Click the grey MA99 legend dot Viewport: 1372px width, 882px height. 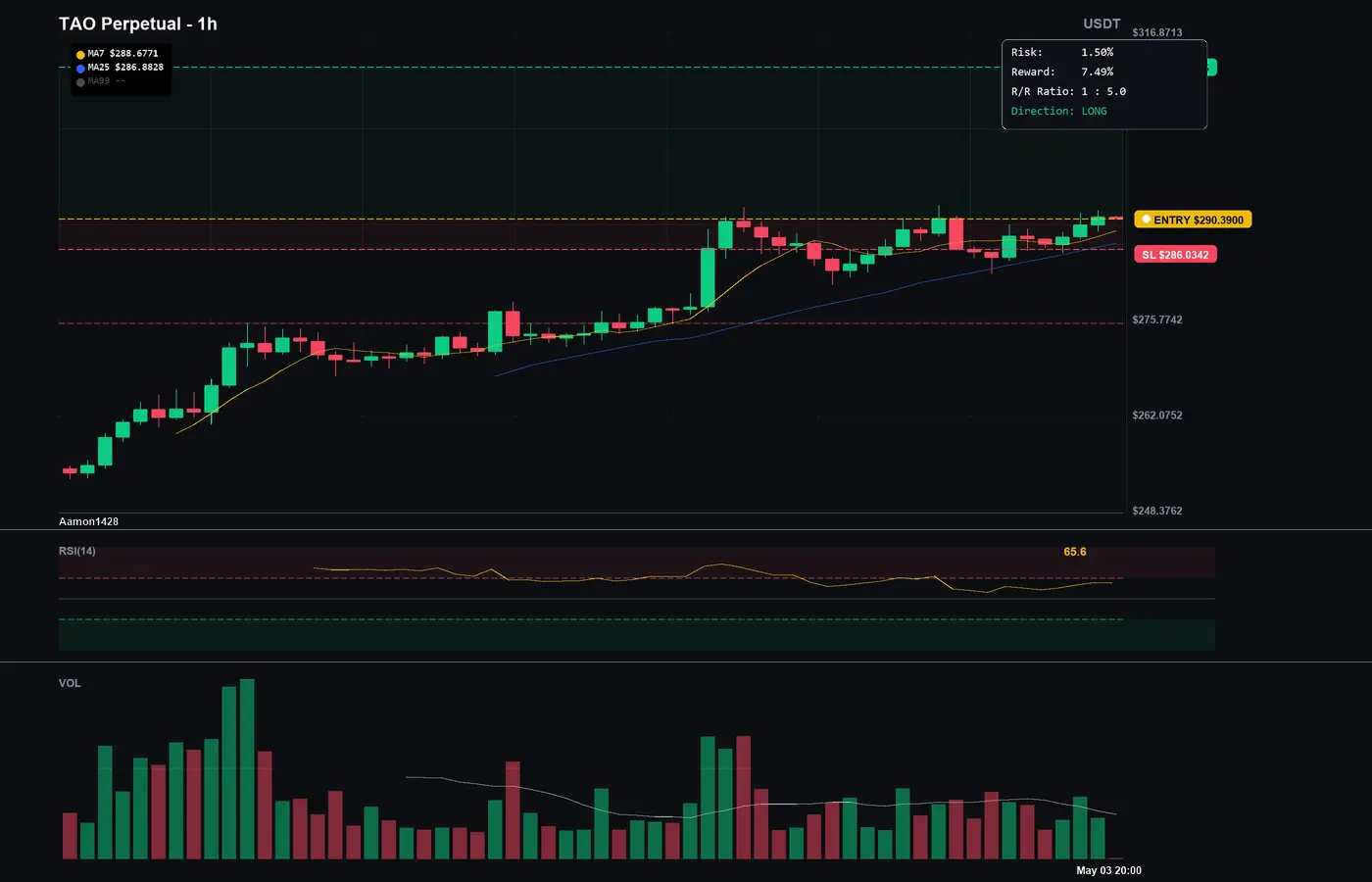[x=80, y=82]
